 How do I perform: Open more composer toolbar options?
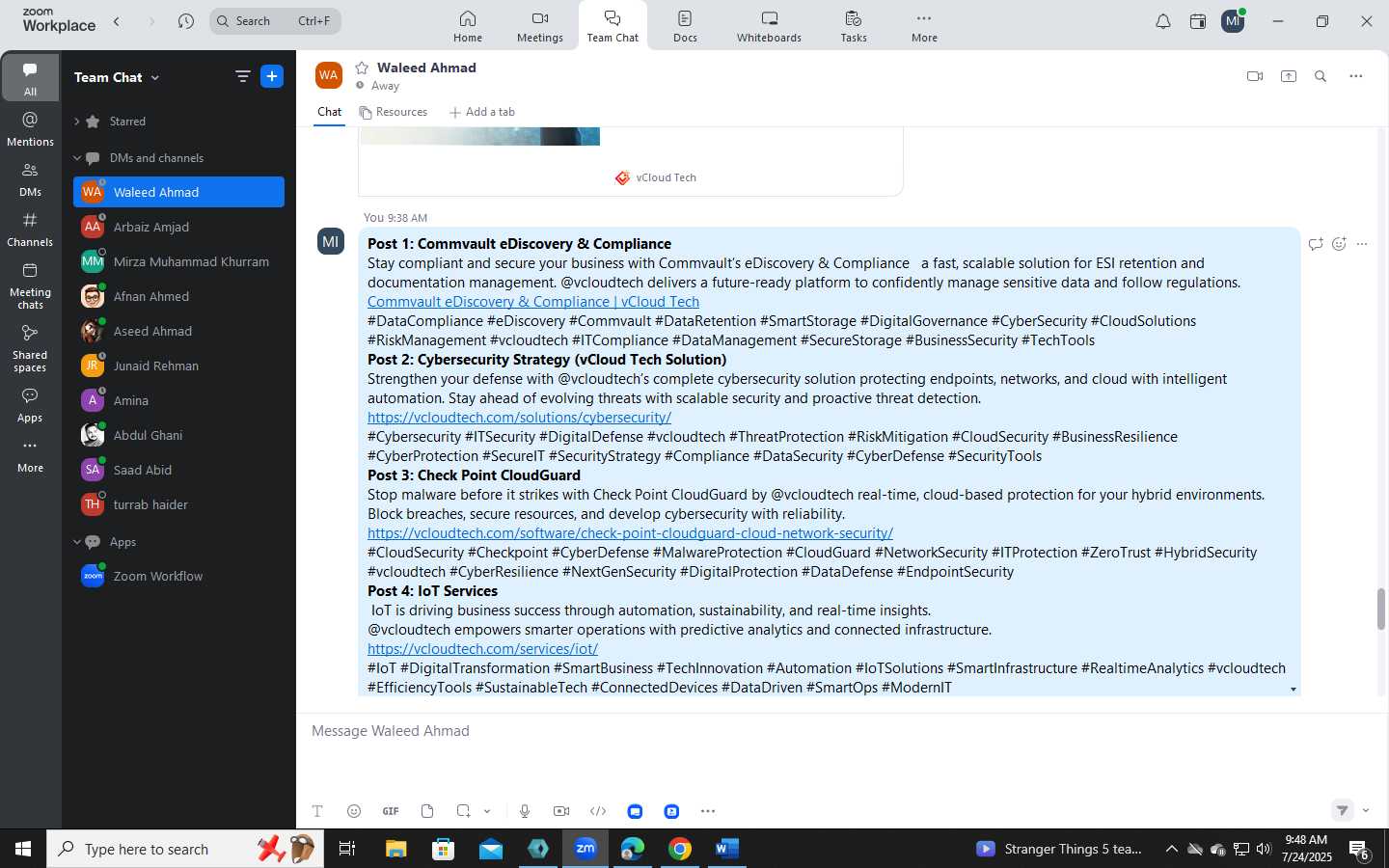click(x=708, y=811)
